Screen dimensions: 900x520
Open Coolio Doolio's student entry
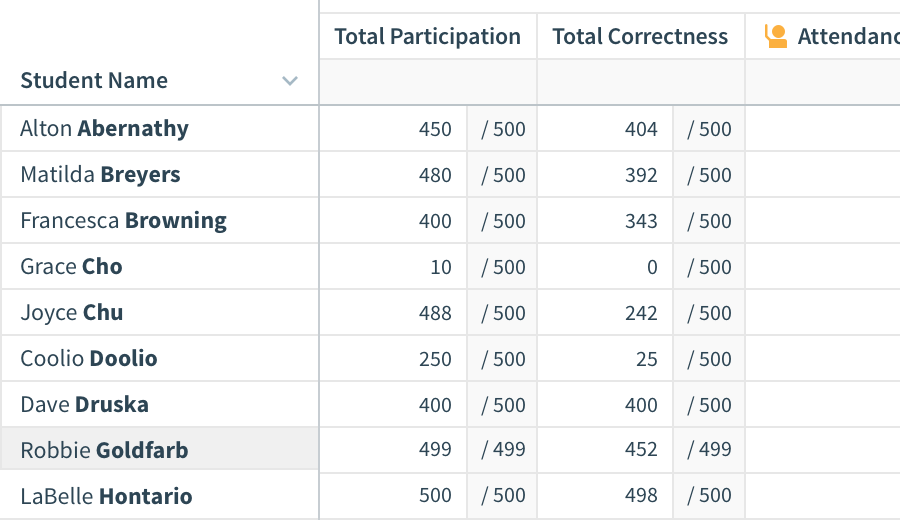pyautogui.click(x=89, y=358)
